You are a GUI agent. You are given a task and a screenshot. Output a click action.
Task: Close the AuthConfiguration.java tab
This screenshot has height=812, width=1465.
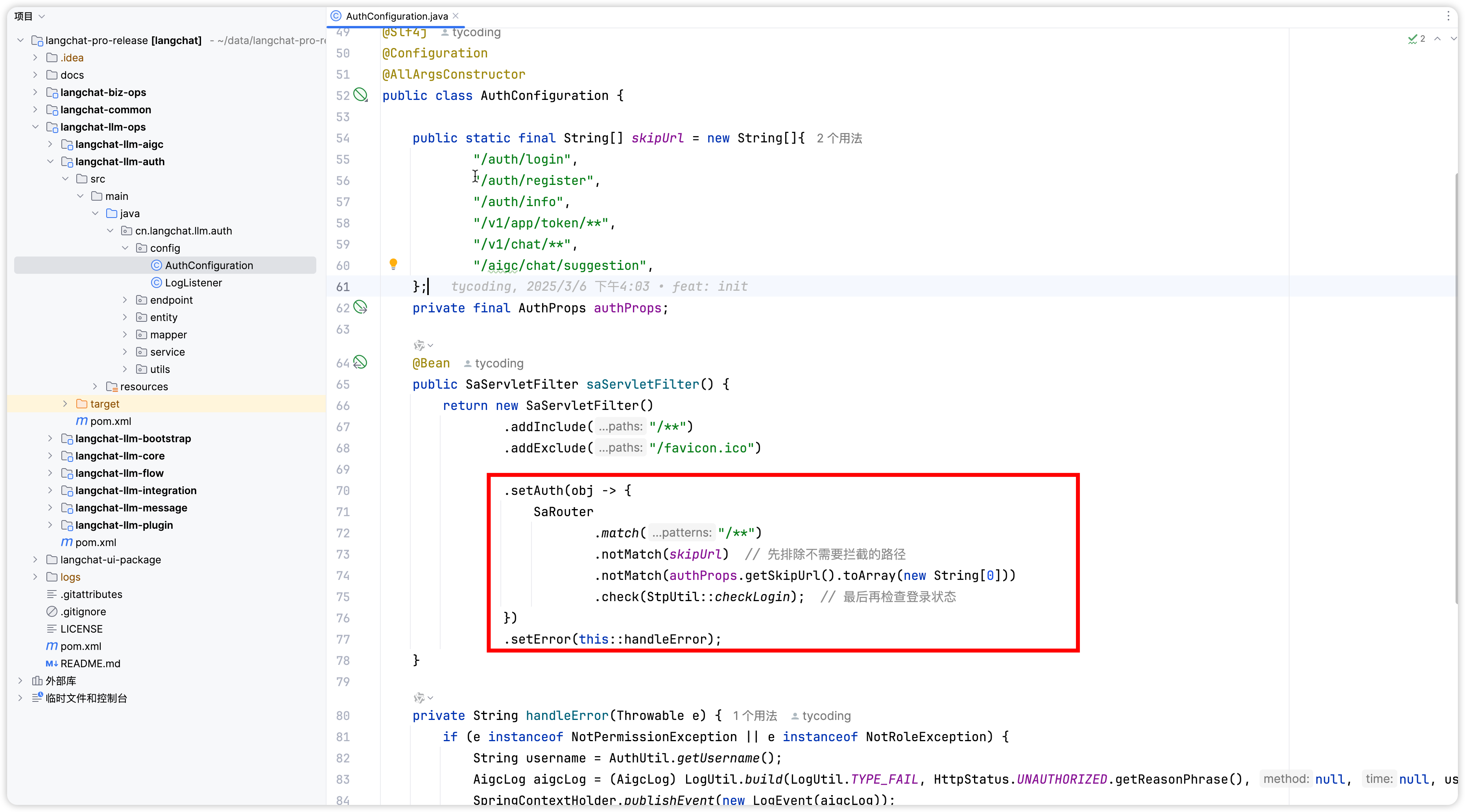pos(456,16)
